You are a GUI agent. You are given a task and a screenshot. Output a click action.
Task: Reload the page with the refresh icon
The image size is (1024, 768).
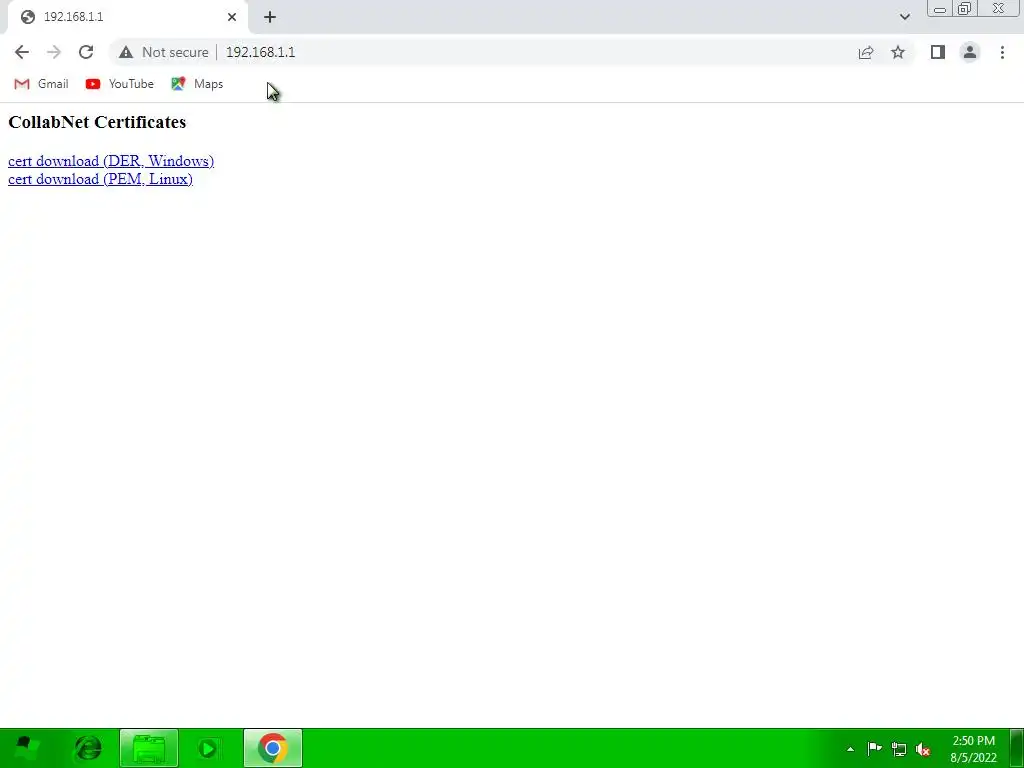(x=86, y=52)
